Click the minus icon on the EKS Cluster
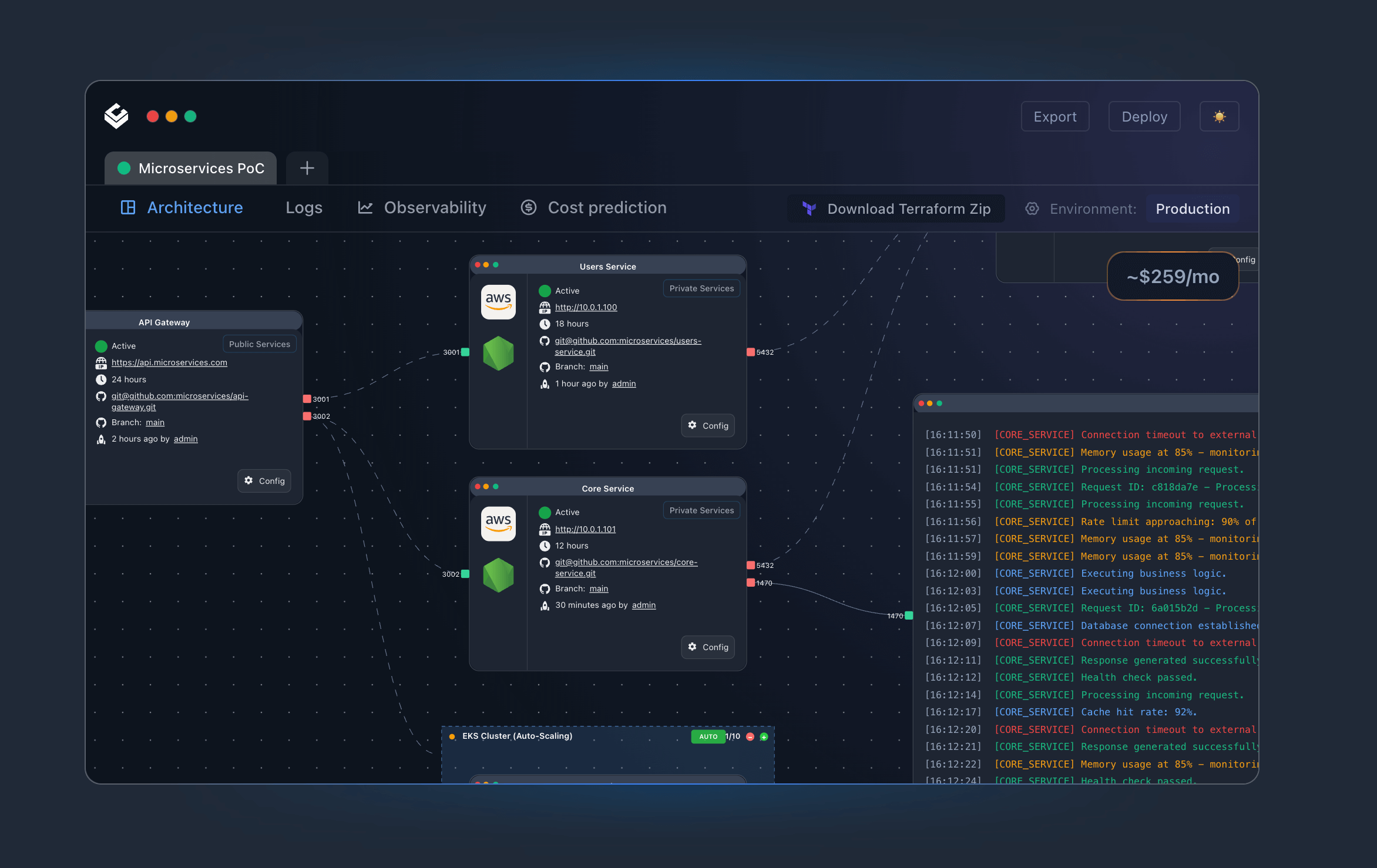The width and height of the screenshot is (1377, 868). pyautogui.click(x=750, y=736)
